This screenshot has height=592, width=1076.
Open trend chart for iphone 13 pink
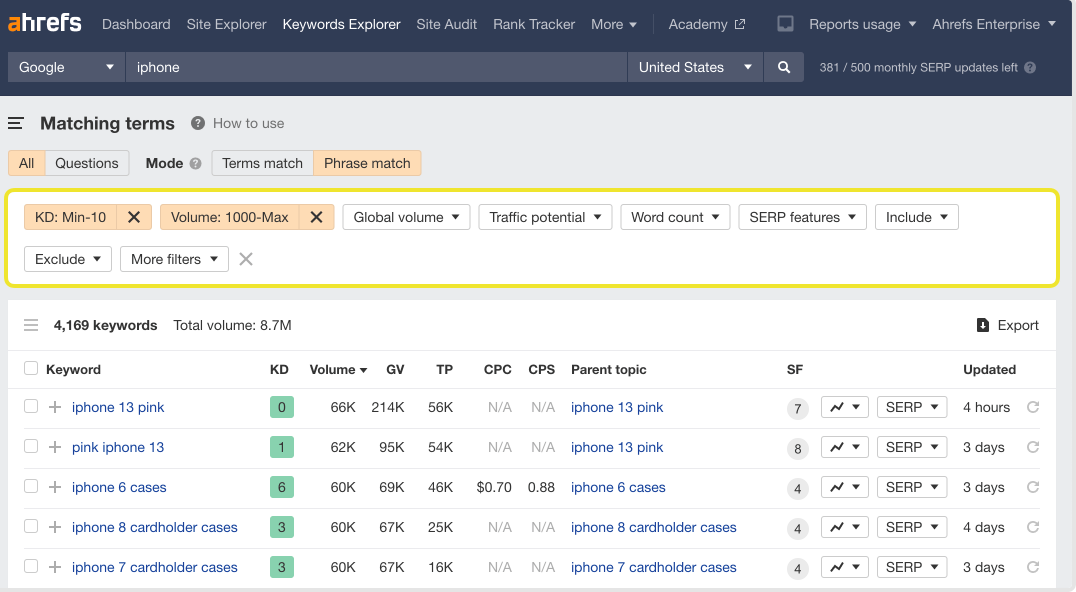(x=845, y=407)
